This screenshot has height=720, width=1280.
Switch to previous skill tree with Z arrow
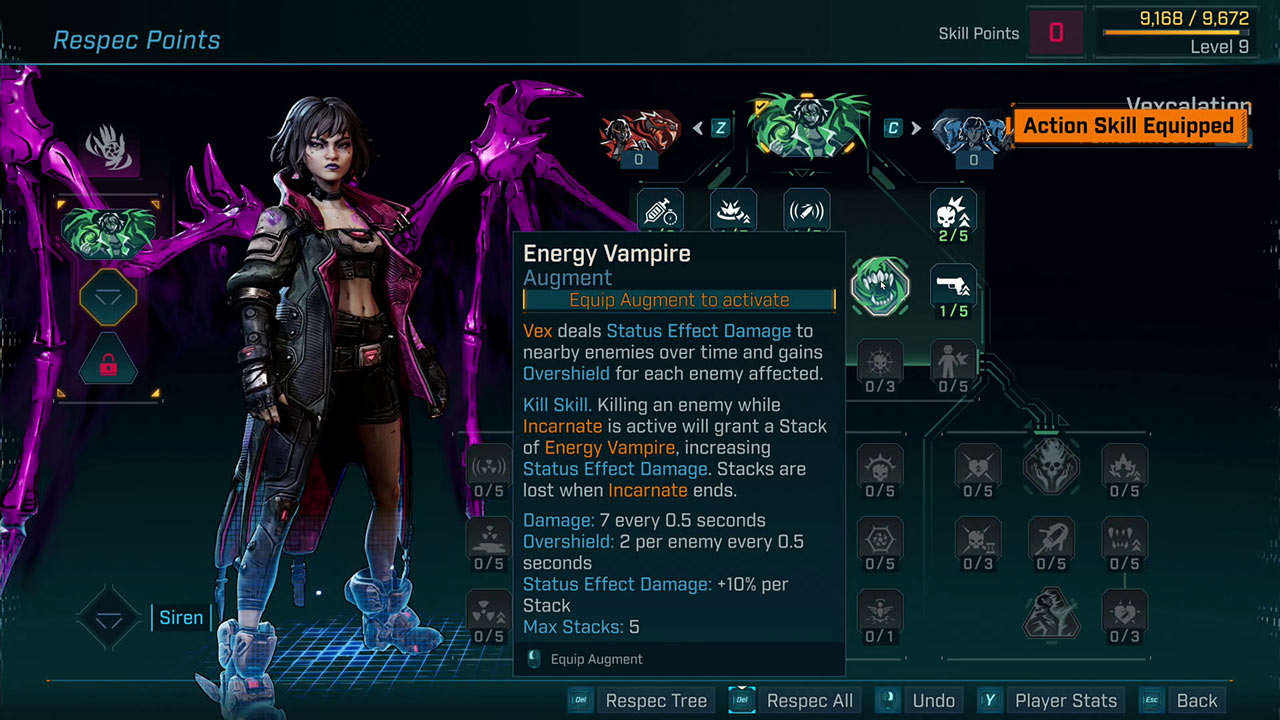tap(712, 128)
